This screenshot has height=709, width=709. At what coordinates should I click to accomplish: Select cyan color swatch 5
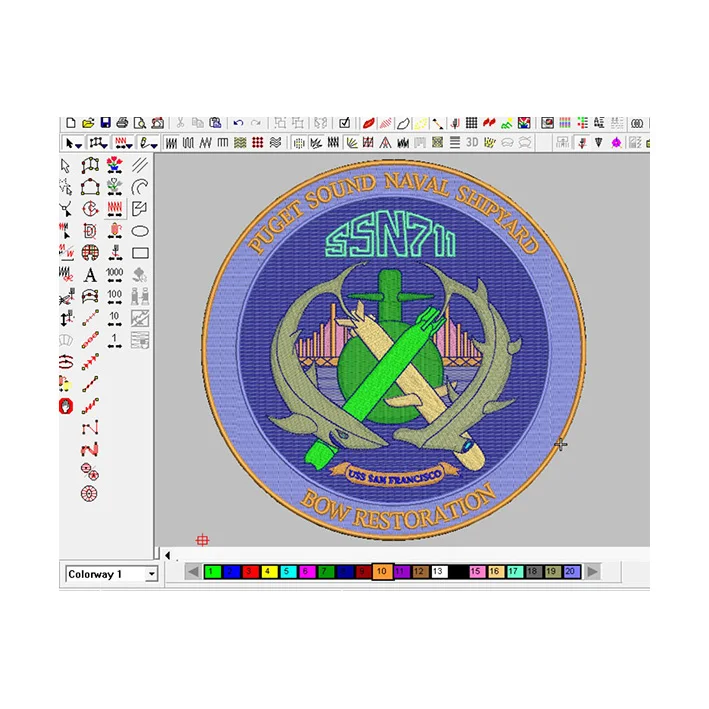click(288, 572)
